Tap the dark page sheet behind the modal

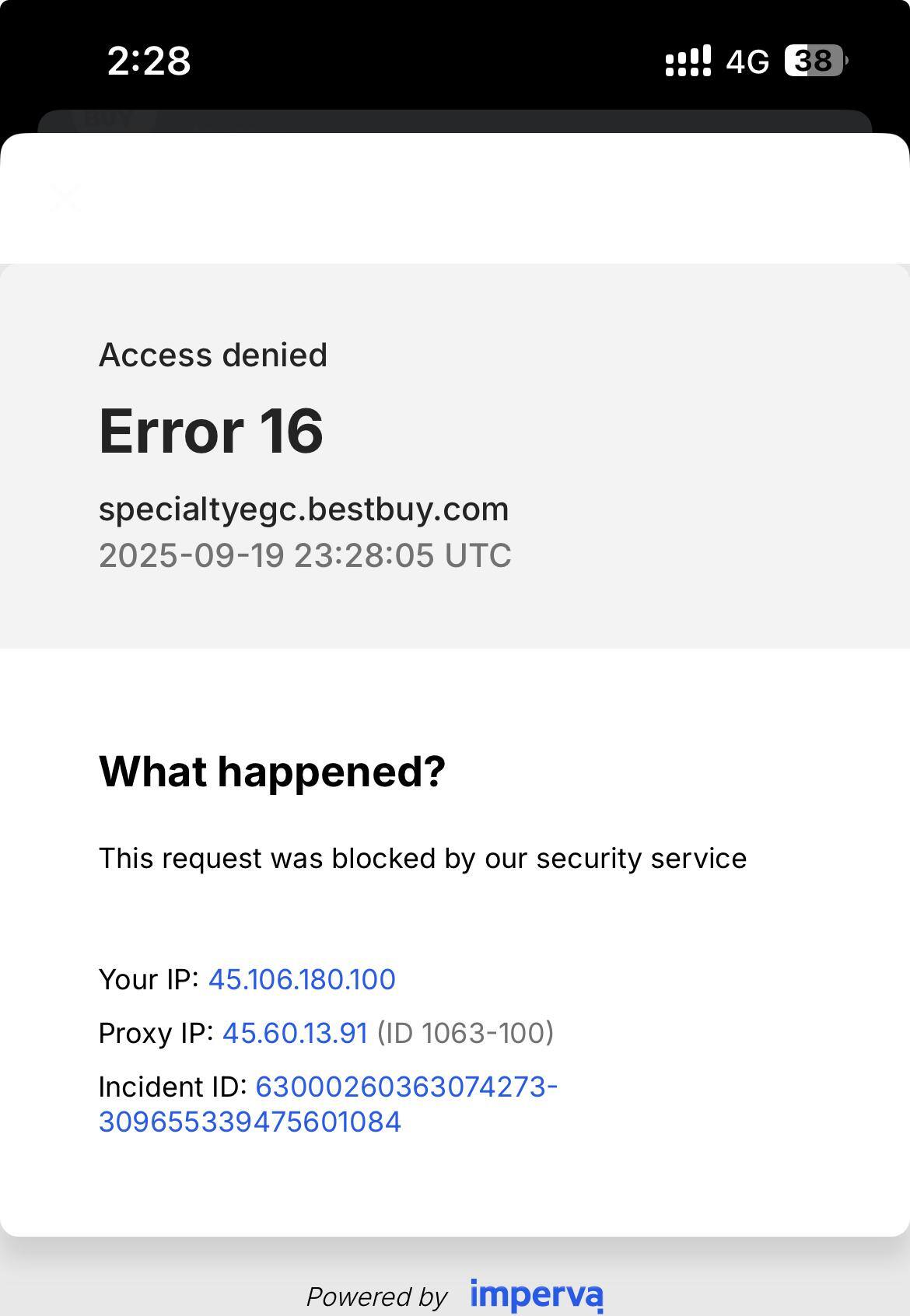(x=454, y=121)
